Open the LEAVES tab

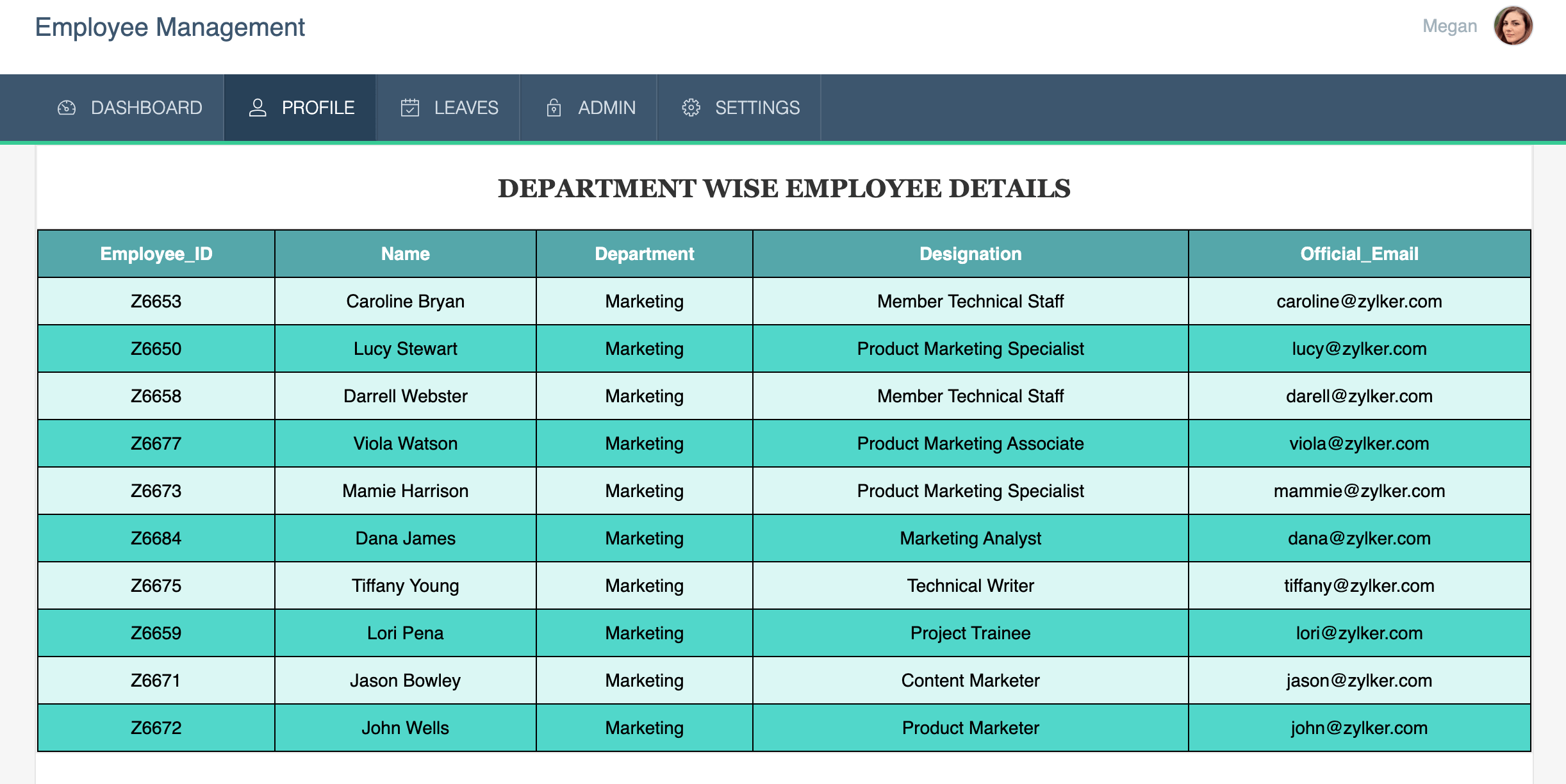click(465, 108)
